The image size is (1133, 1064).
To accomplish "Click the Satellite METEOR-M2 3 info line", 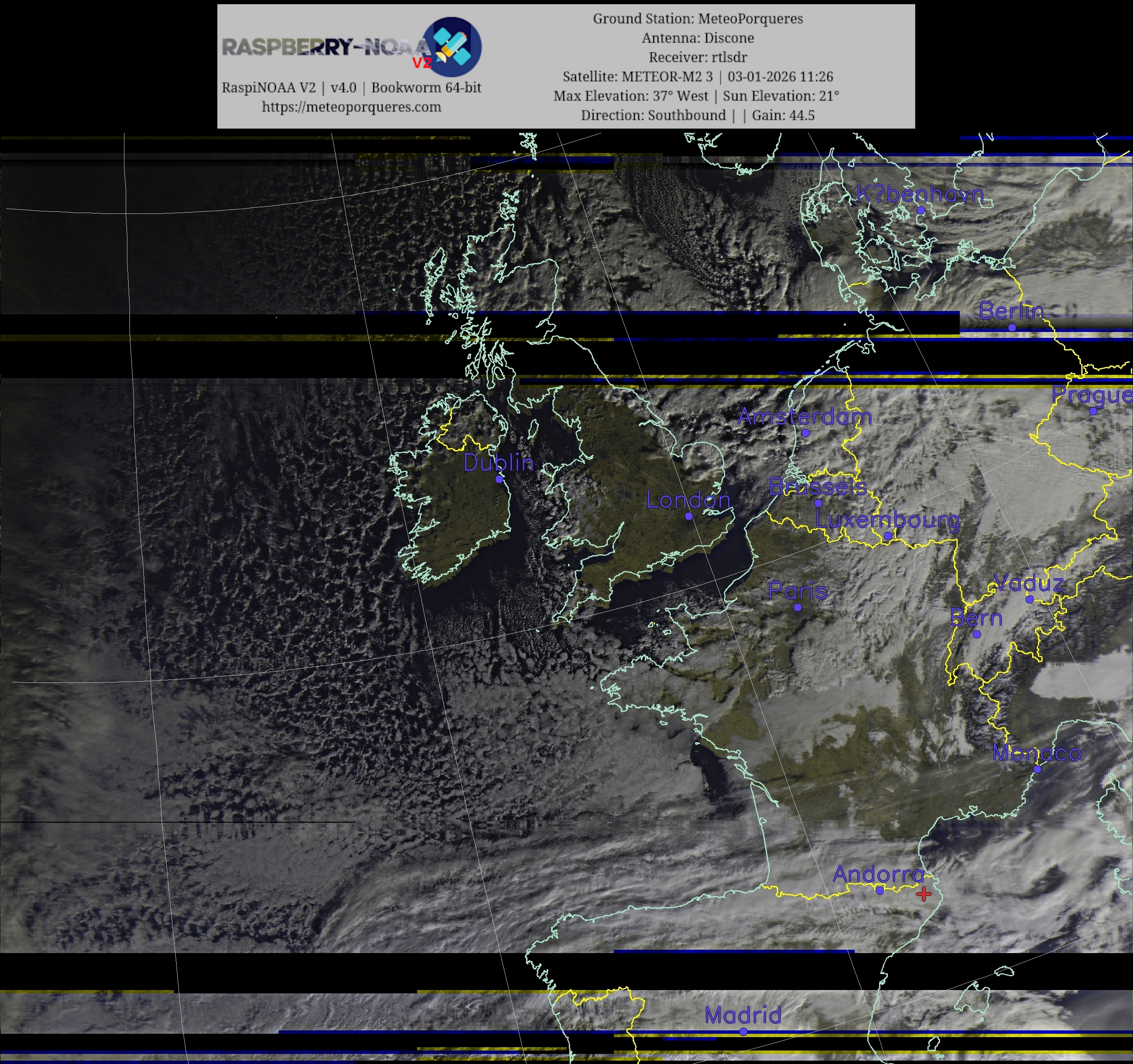I will [x=697, y=76].
